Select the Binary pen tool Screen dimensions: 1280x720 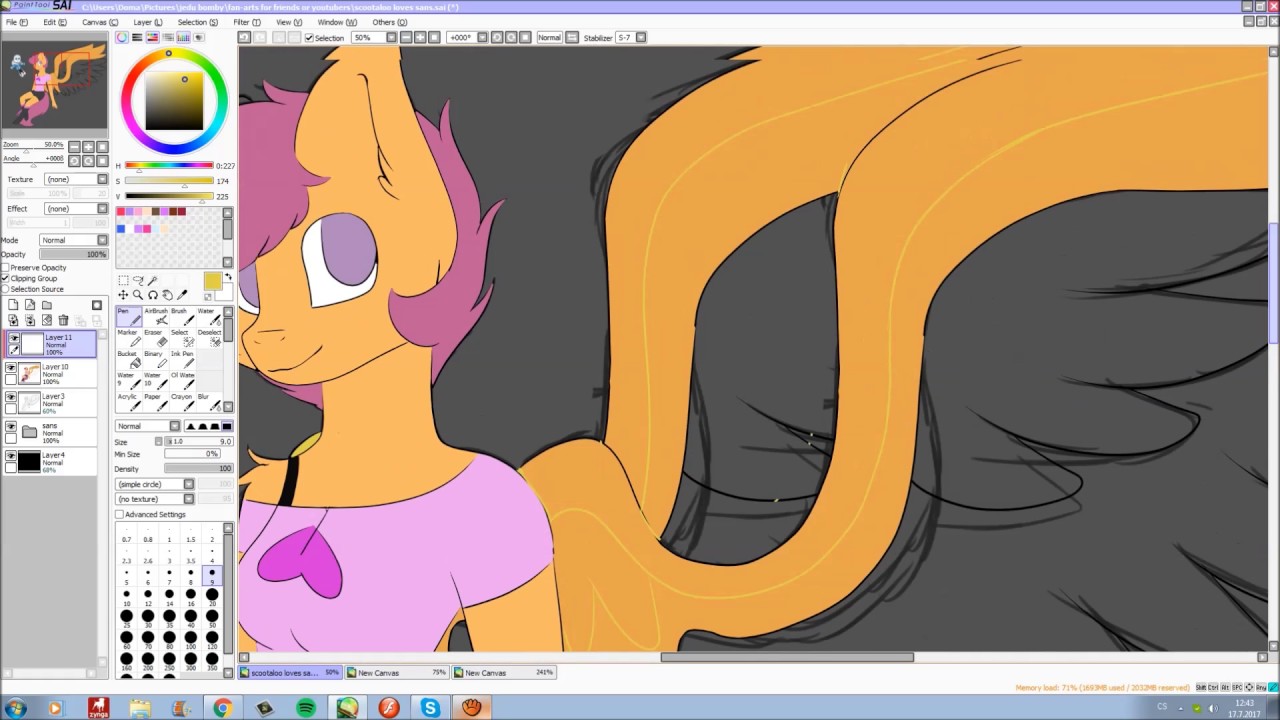(x=155, y=360)
